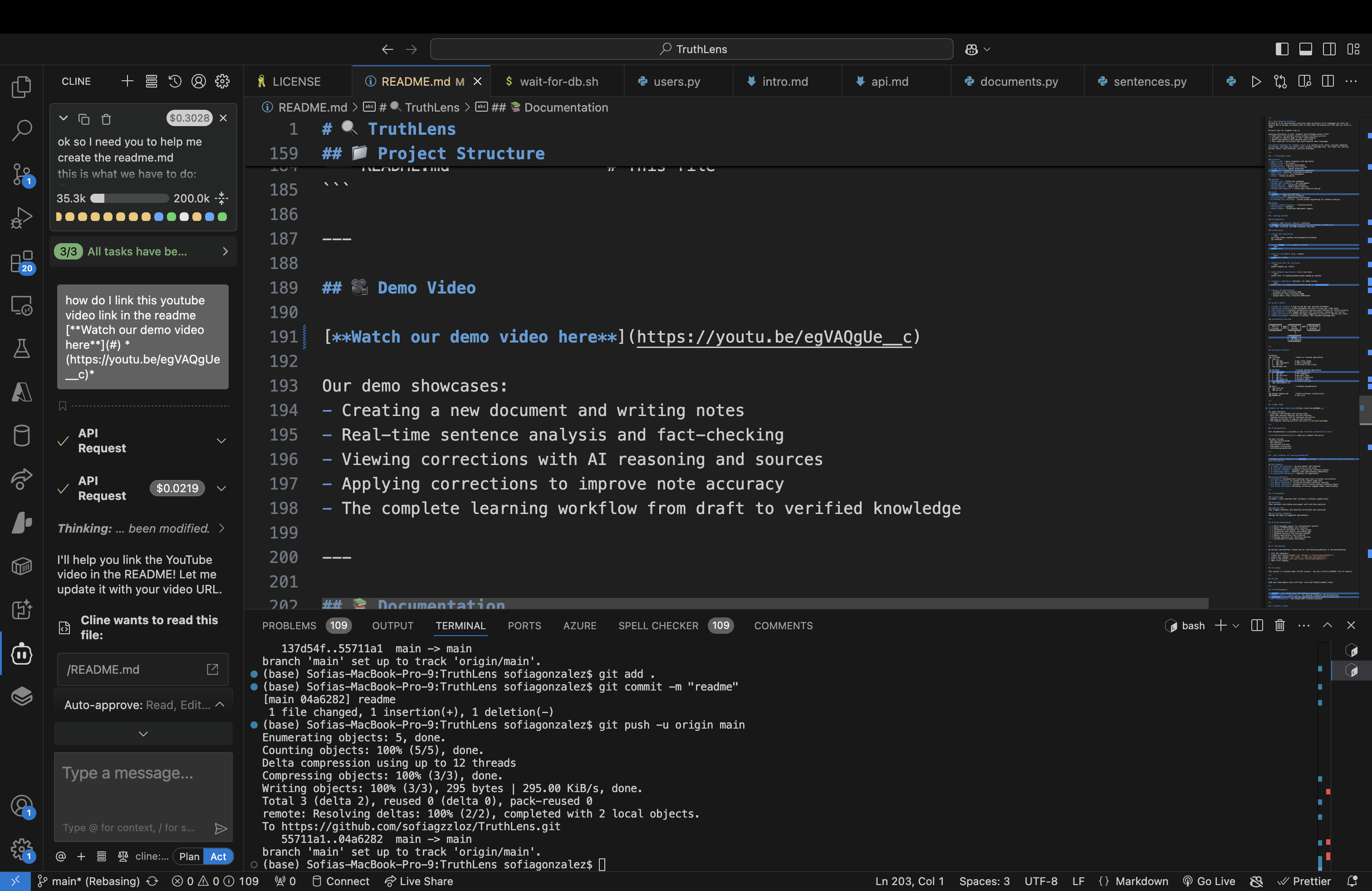Screen dimensions: 1372x891
Task: Open the Source Control sidebar icon
Action: coord(21,173)
